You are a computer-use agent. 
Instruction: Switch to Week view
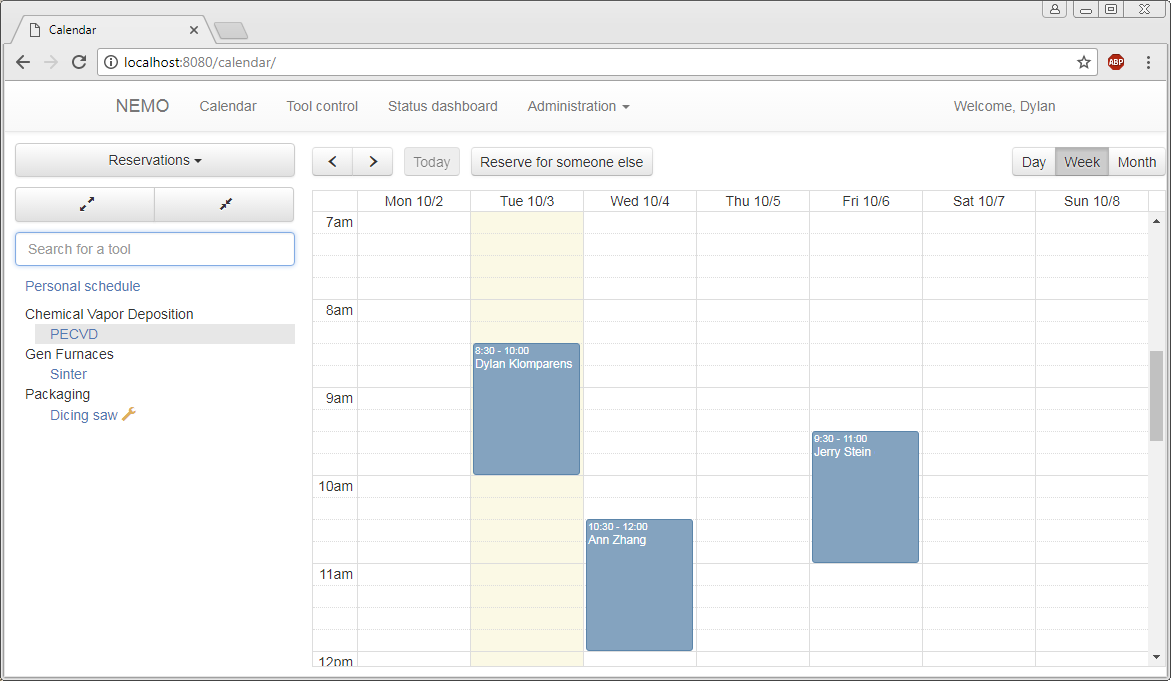pos(1081,162)
